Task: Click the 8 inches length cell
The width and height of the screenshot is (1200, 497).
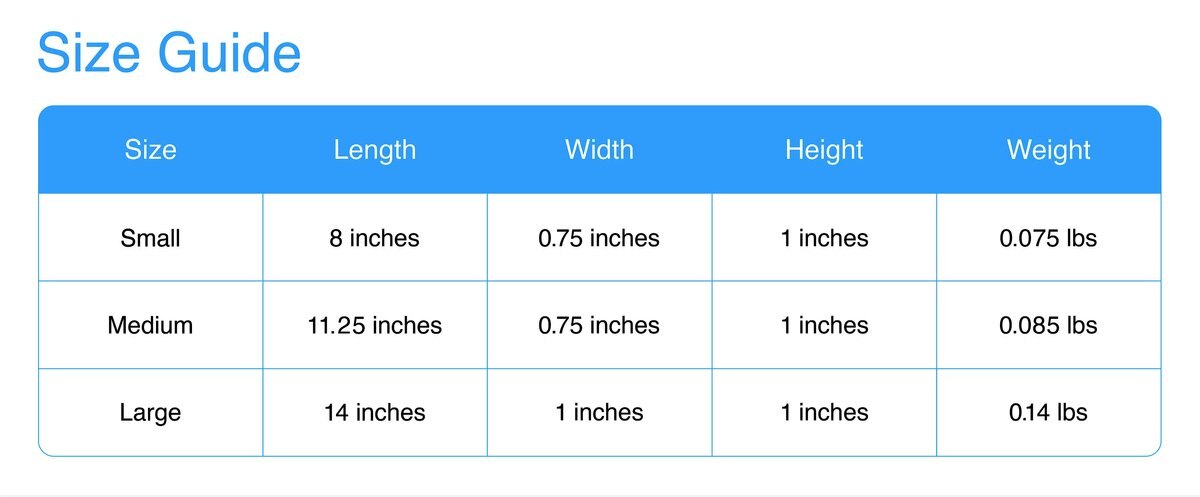Action: [375, 238]
